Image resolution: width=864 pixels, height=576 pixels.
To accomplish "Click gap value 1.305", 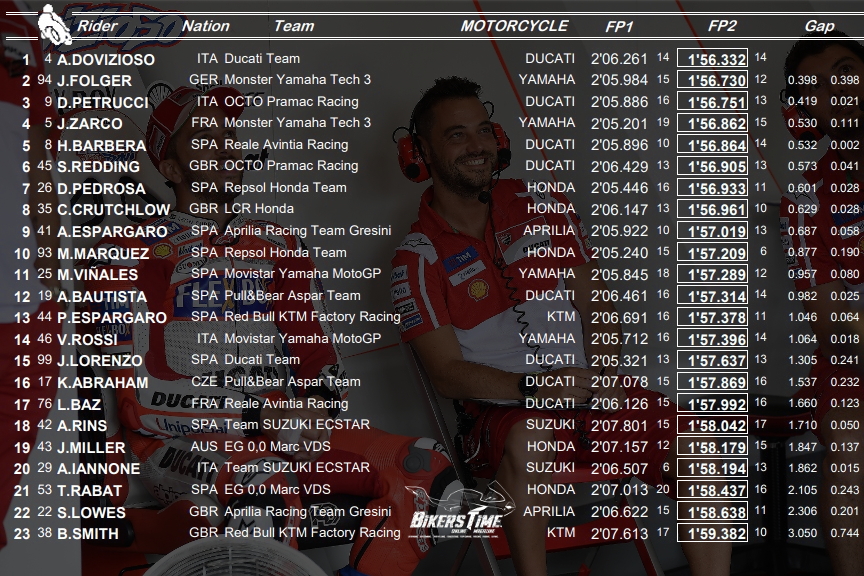I will tap(802, 360).
